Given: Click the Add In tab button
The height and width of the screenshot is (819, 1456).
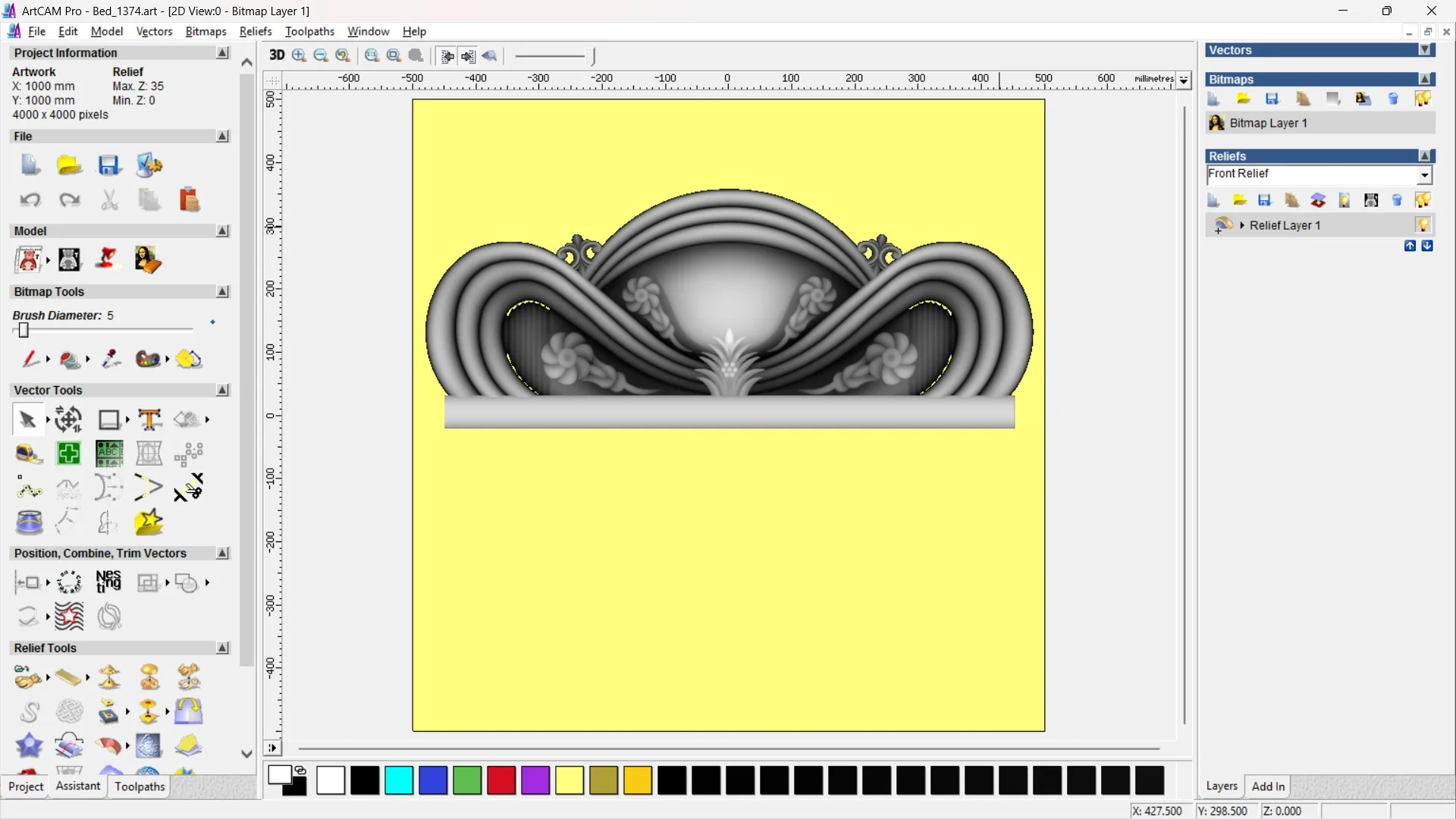Looking at the screenshot, I should click(x=1268, y=786).
